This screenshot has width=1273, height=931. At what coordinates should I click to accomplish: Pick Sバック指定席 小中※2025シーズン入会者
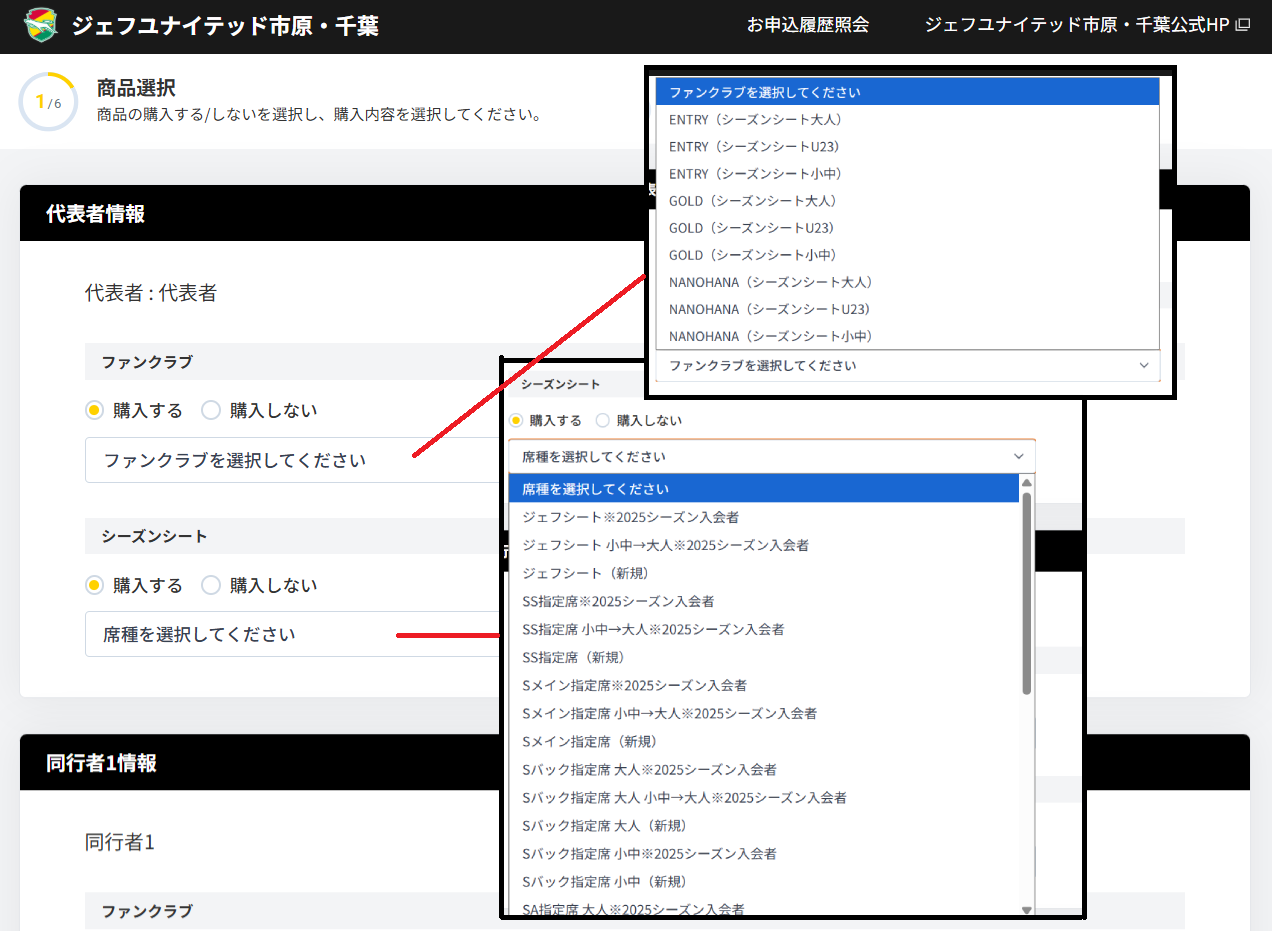click(764, 853)
